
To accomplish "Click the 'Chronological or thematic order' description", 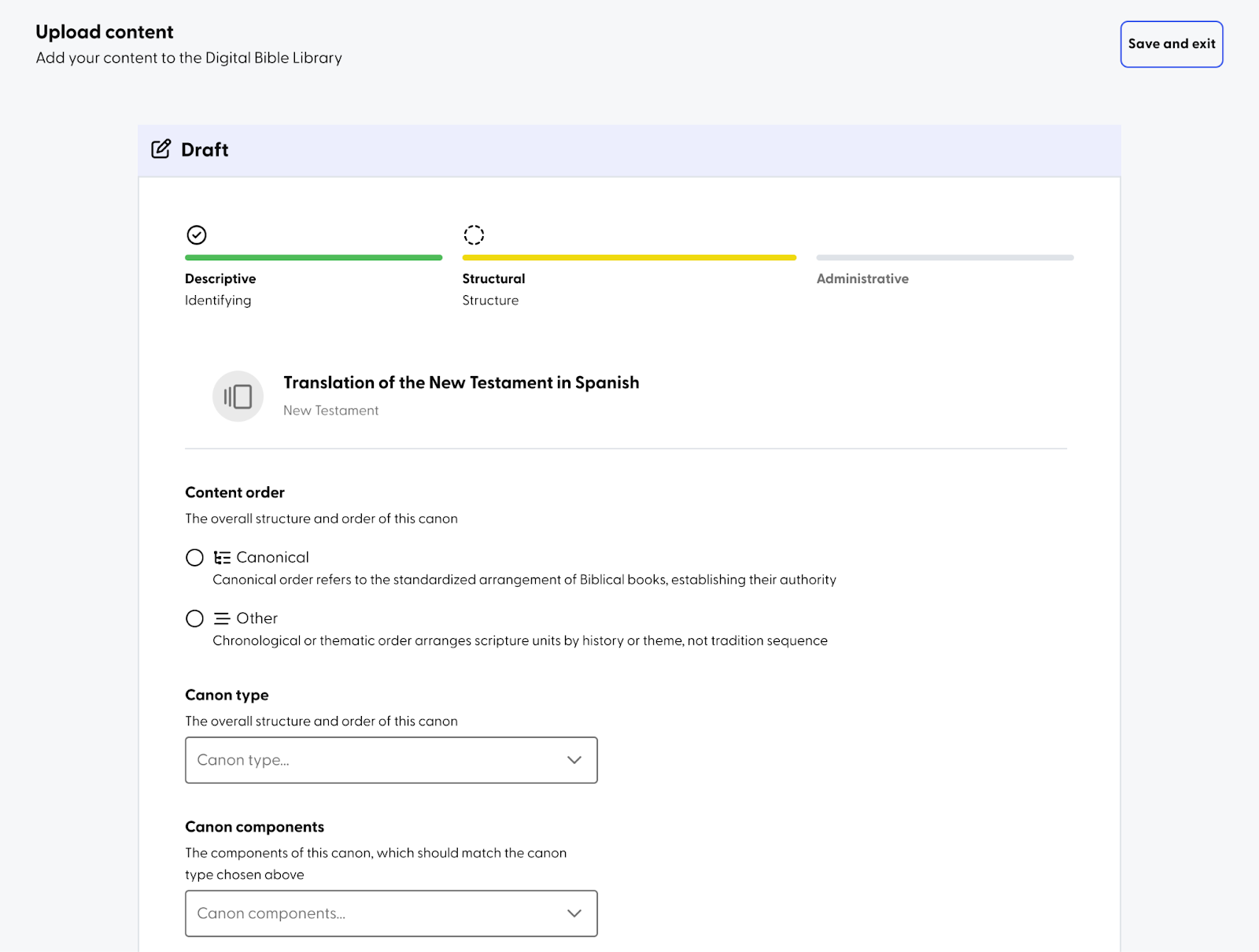I will click(520, 641).
